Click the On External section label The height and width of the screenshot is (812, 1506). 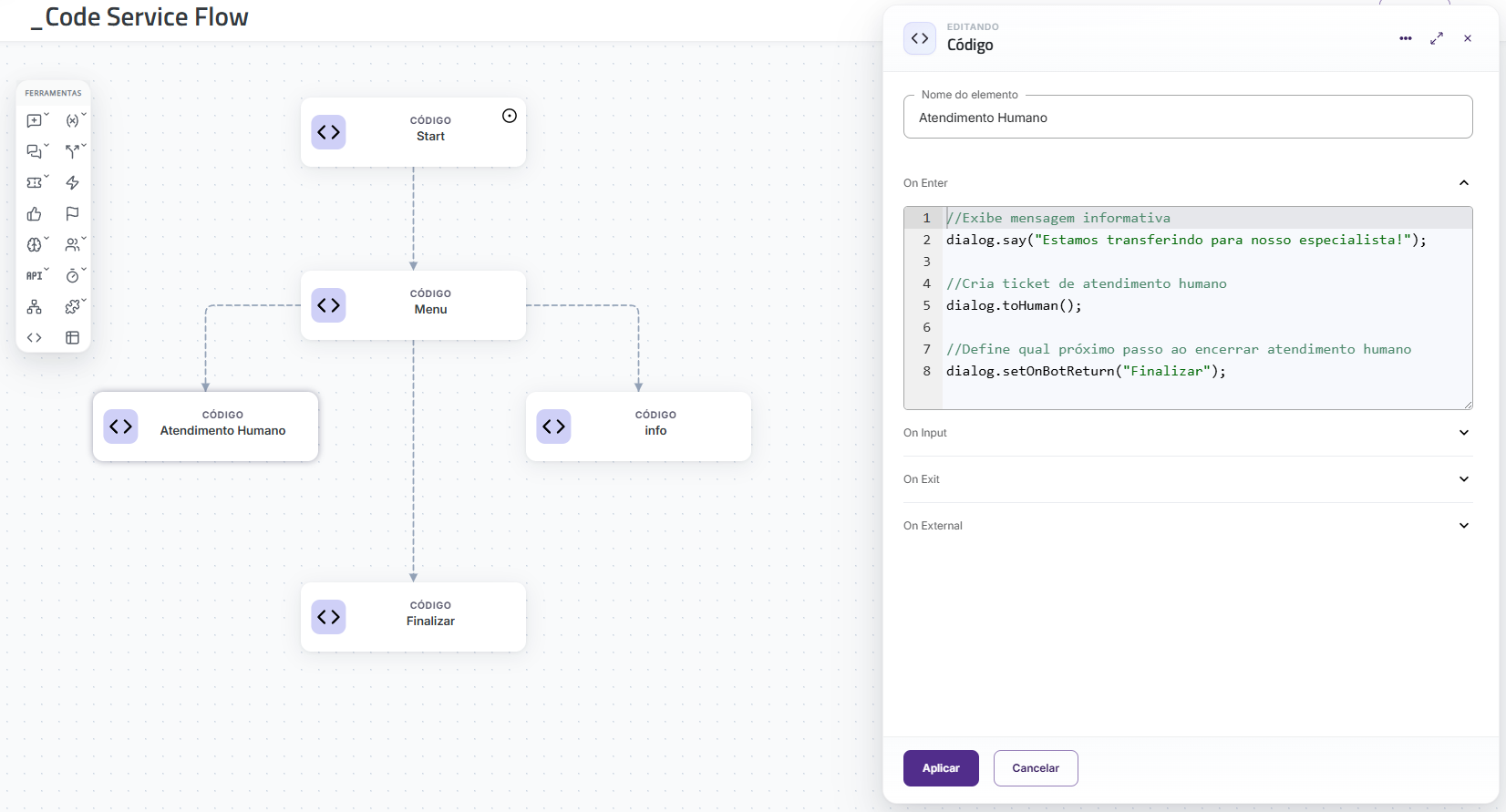(x=933, y=526)
